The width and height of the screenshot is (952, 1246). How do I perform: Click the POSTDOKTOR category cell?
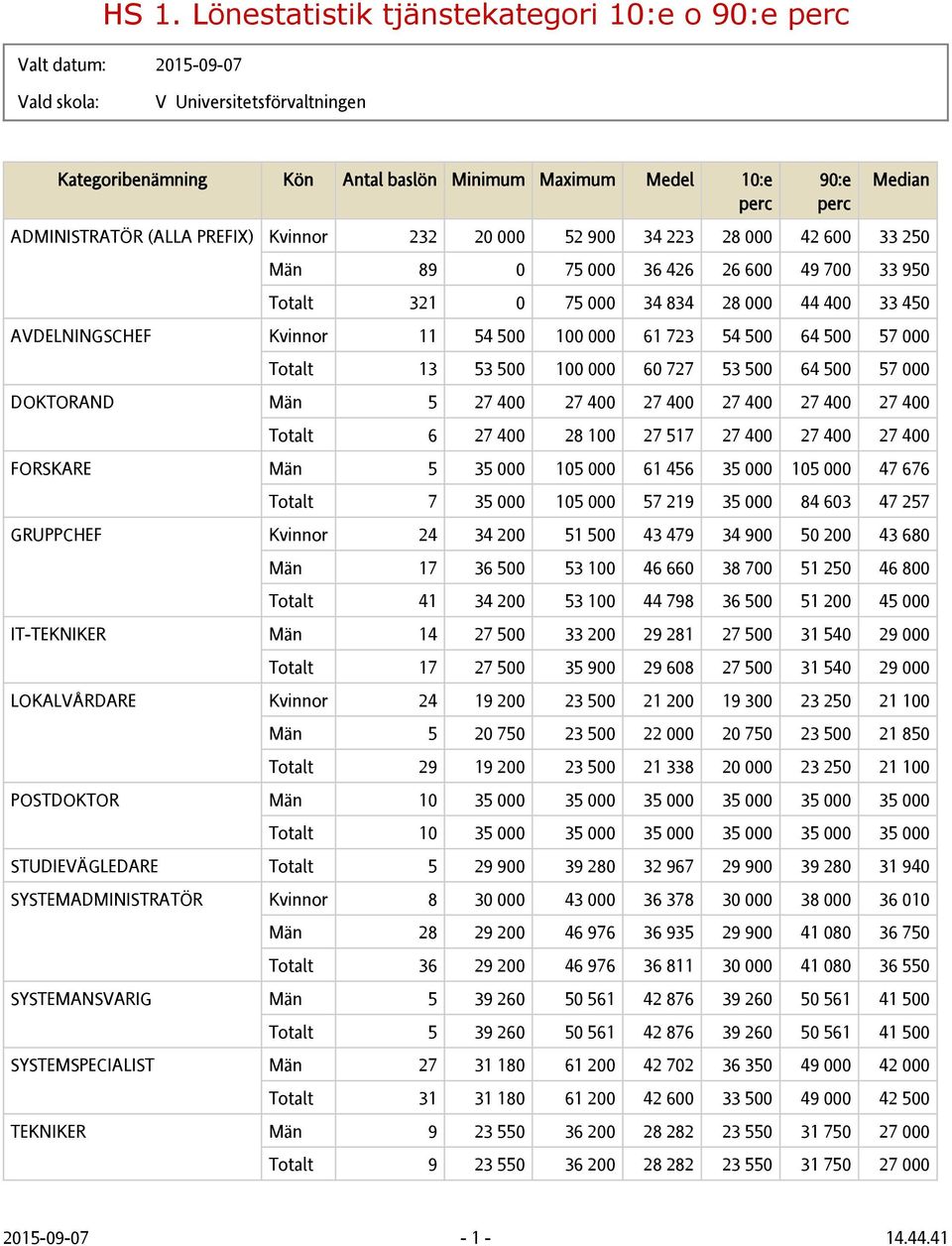point(64,800)
